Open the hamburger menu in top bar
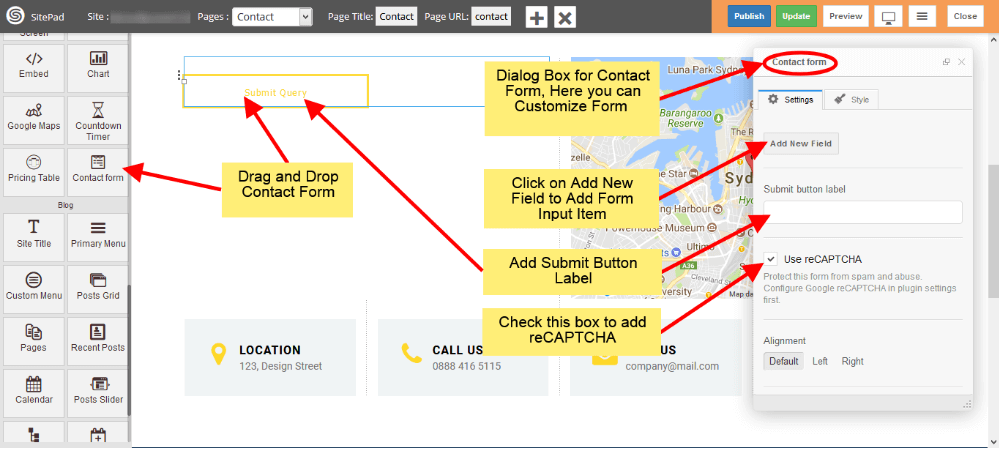The width and height of the screenshot is (999, 449). point(922,17)
